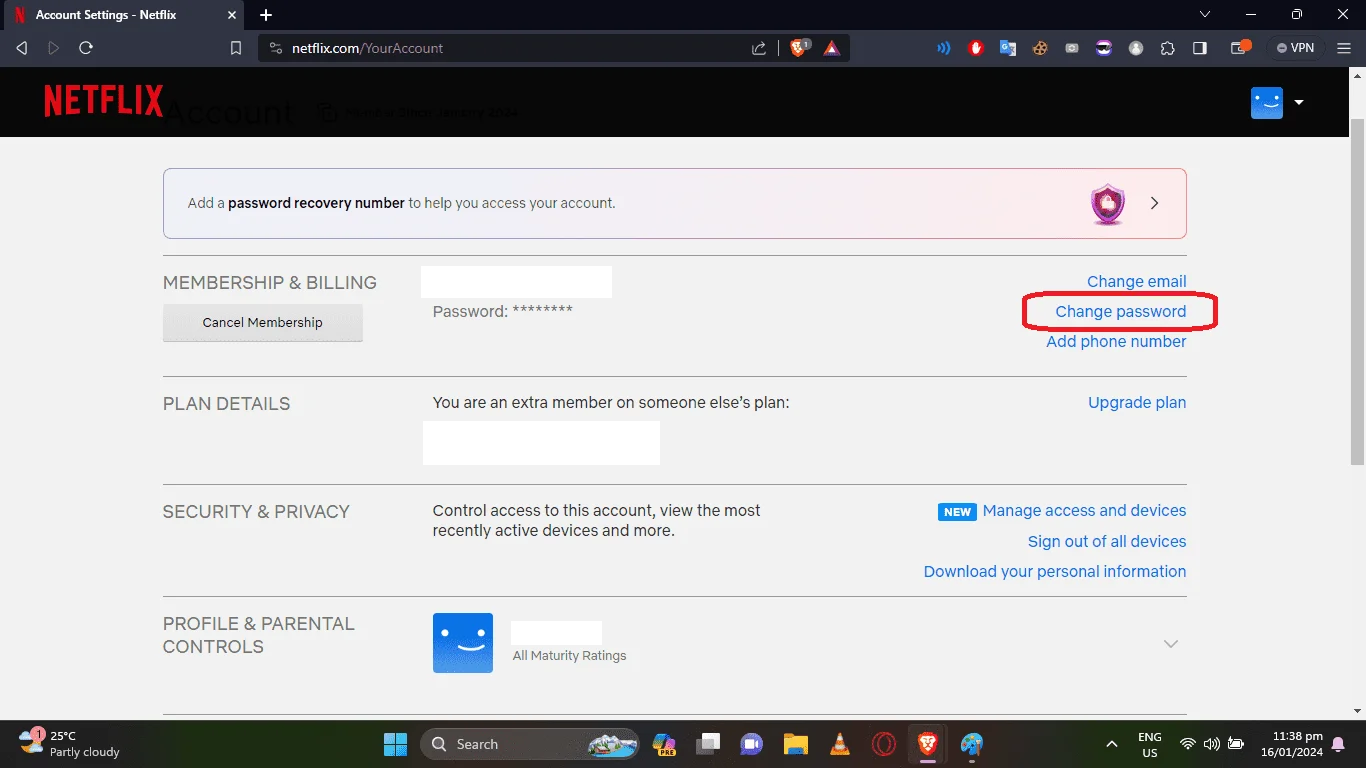Open site settings icon in address bar
Image resolution: width=1366 pixels, height=768 pixels.
276,48
